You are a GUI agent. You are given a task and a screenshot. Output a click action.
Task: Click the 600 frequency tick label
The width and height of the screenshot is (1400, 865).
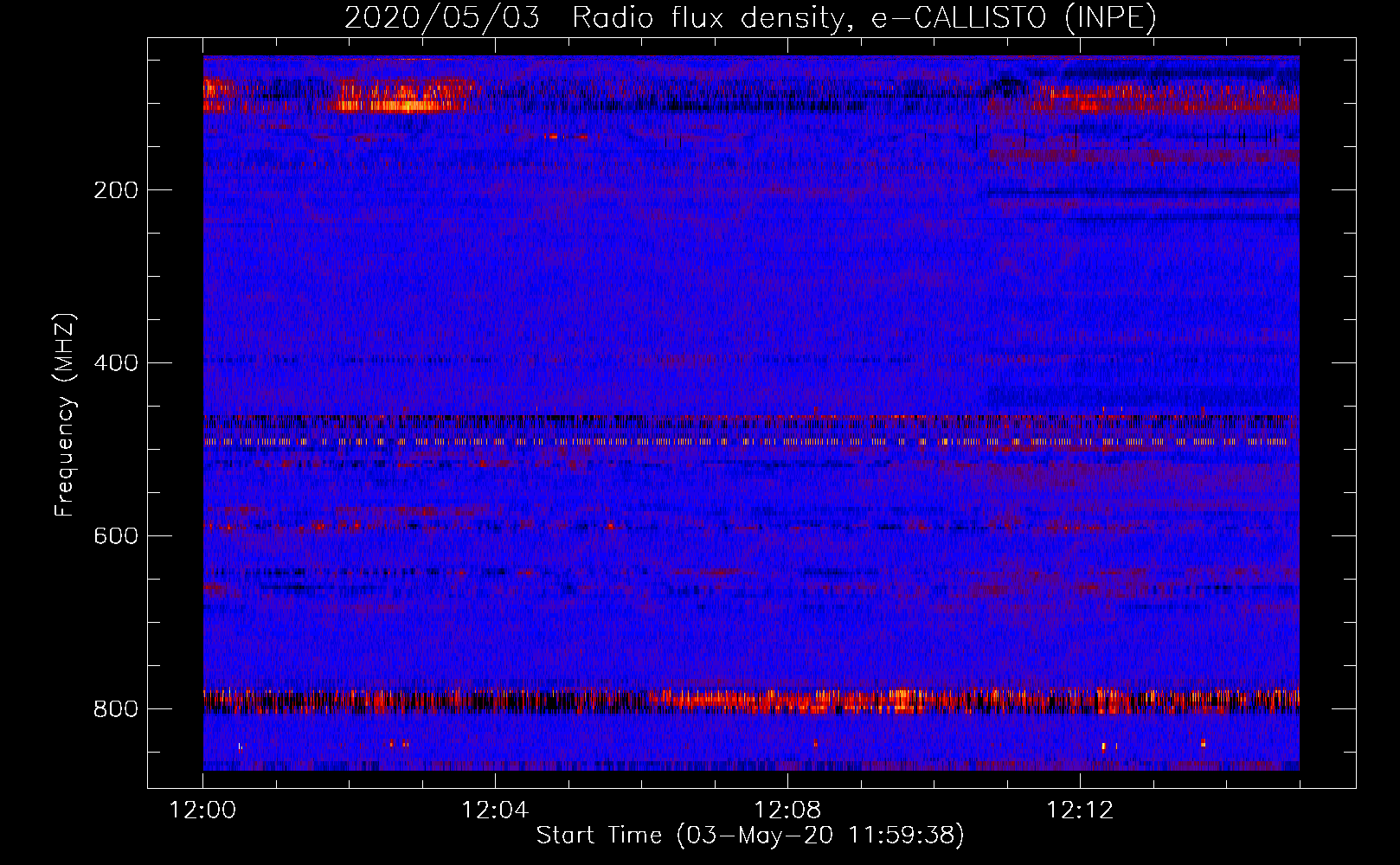tap(116, 536)
